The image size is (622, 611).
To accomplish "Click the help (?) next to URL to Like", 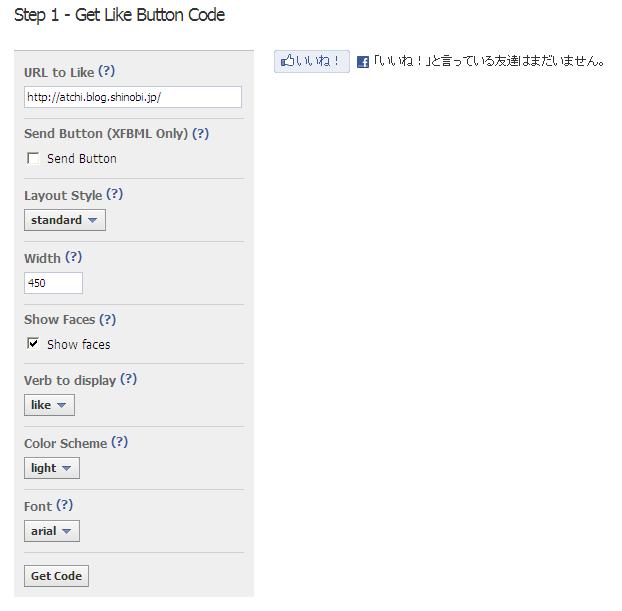I will click(107, 72).
